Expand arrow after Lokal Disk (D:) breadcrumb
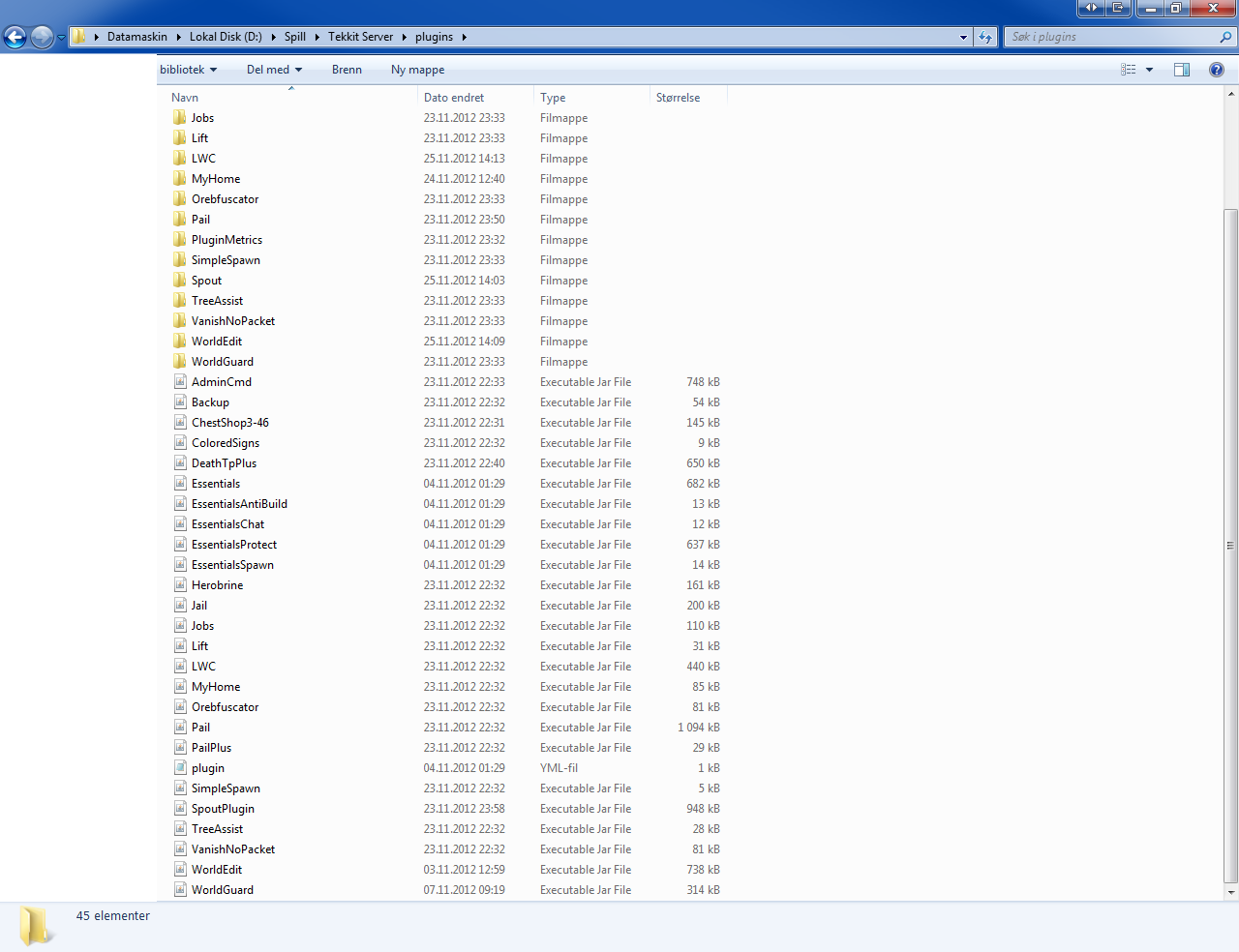1239x952 pixels. point(273,37)
